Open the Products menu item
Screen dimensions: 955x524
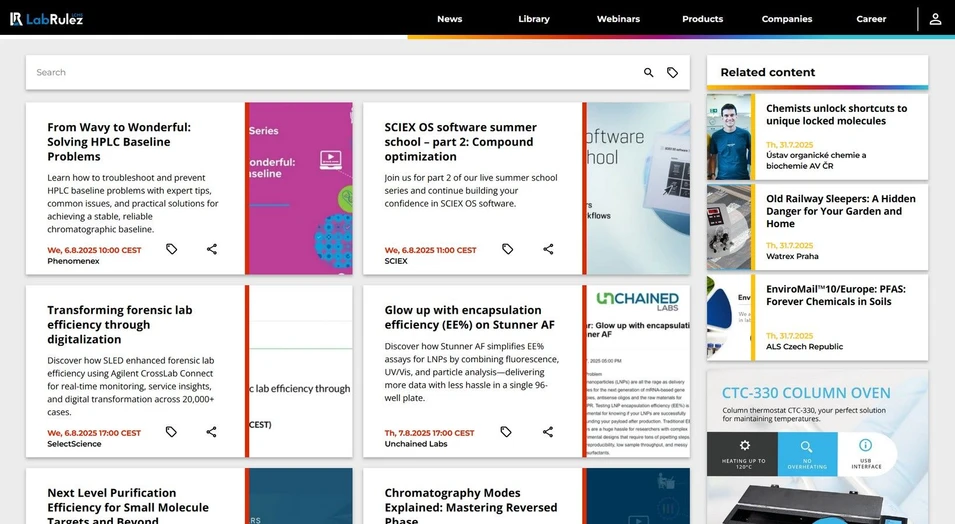(702, 19)
